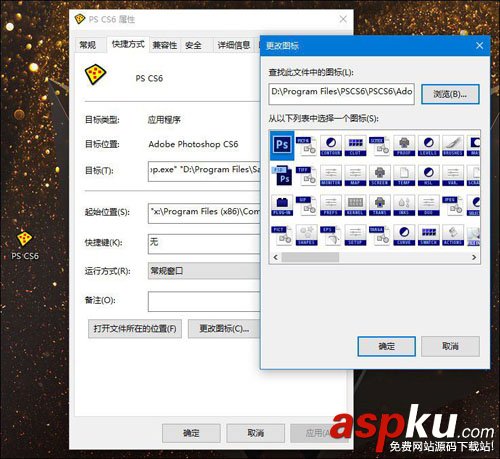
Task: Open the 运行方式 dropdown showing 常规窗口
Action: (204, 271)
